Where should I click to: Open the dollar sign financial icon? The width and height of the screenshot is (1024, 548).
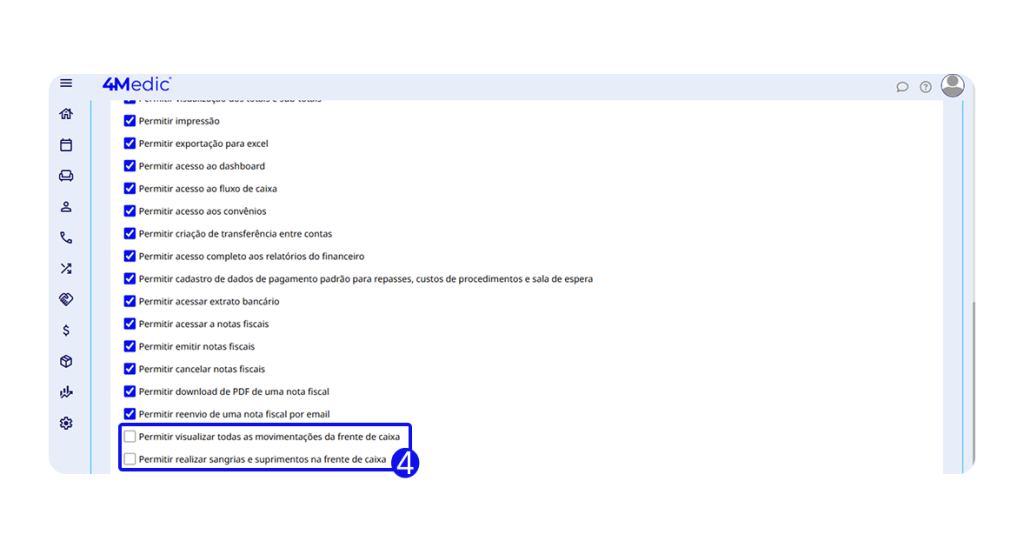[66, 330]
